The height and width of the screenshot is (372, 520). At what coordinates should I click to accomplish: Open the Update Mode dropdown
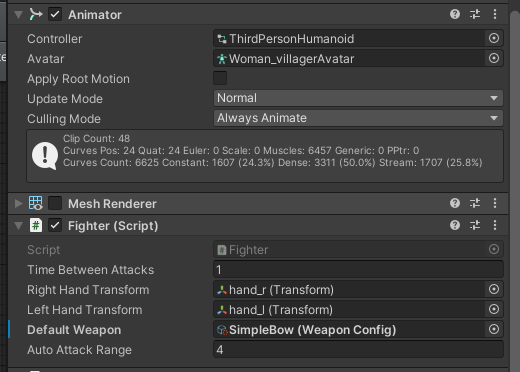pos(358,98)
